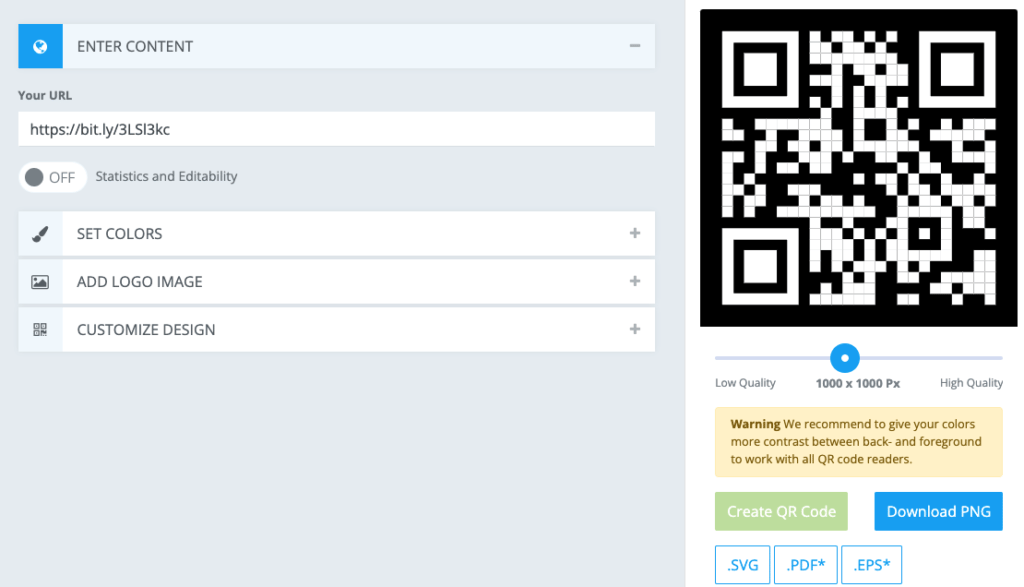
Task: Click the generated QR code preview image
Action: 858,168
